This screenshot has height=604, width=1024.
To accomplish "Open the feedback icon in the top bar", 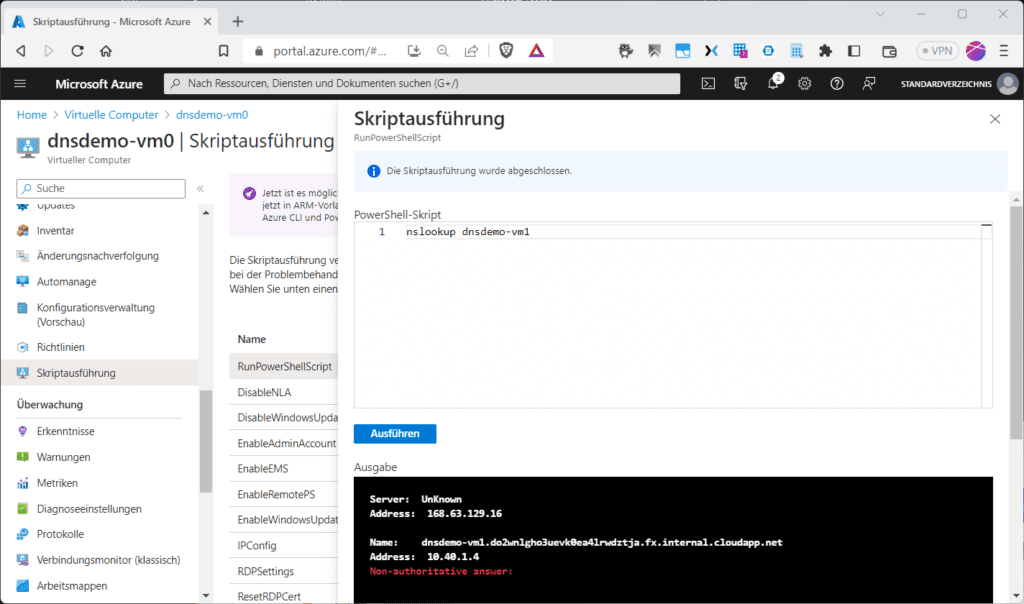I will (869, 84).
